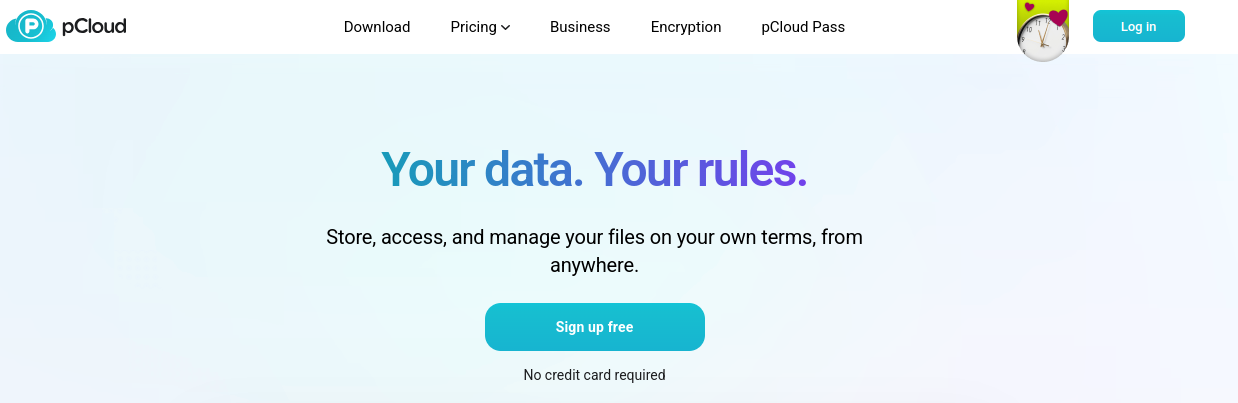Click the "Your rules." purple headline text
The image size is (1238, 403).
[x=701, y=169]
